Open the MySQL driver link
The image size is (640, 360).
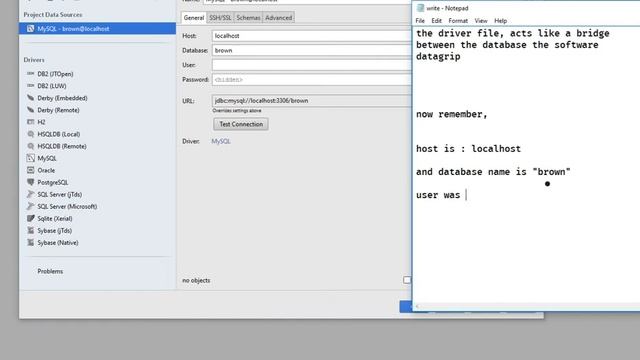221,141
